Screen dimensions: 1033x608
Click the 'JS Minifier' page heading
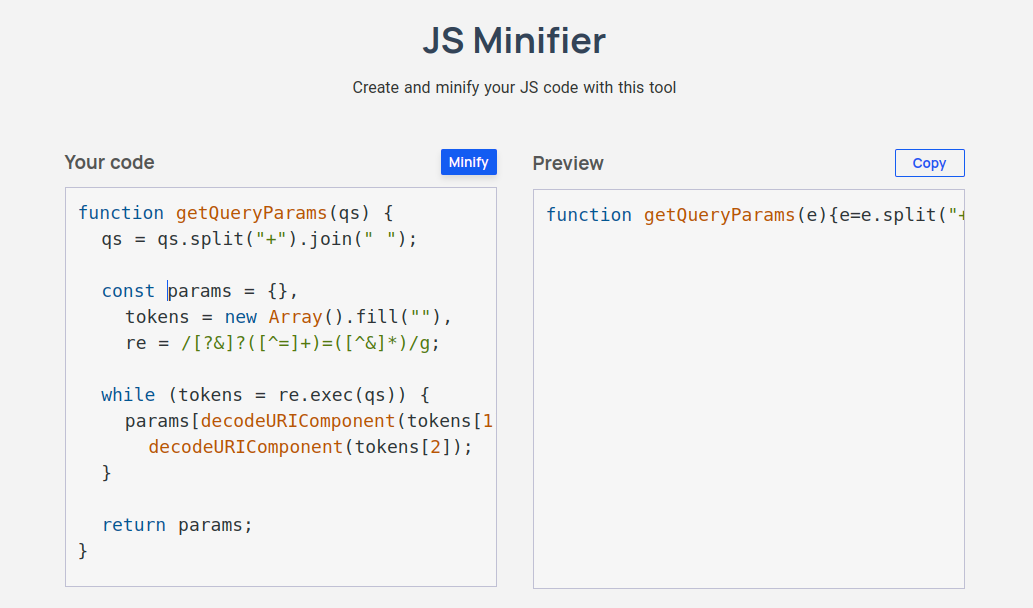pos(514,41)
